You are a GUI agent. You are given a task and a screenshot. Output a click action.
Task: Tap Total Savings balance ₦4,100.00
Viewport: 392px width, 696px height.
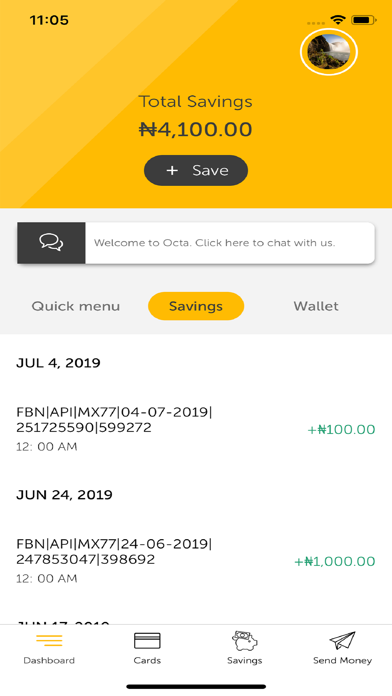196,130
